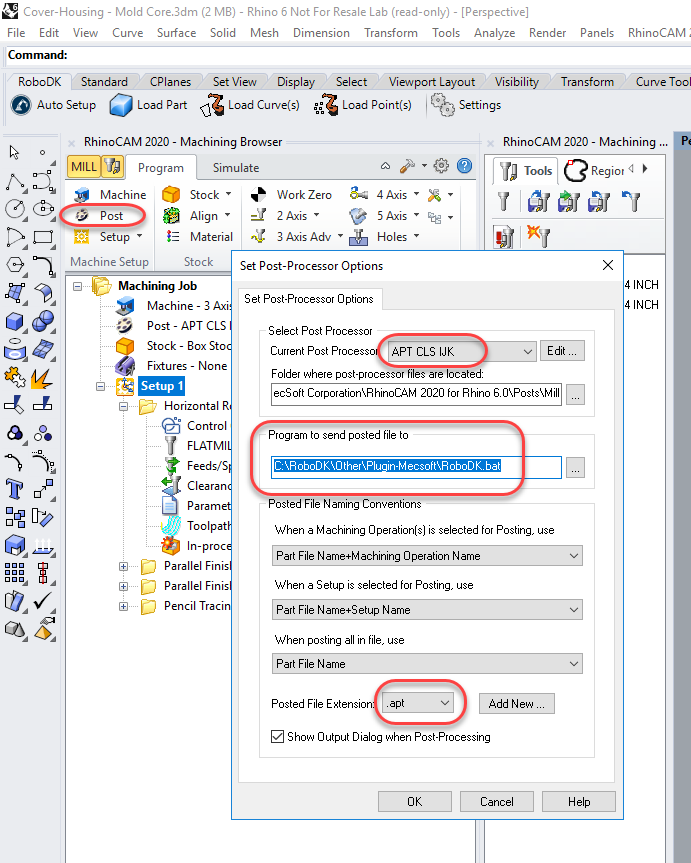691x863 pixels.
Task: Expand the first Parallel Finishing tree node
Action: (124, 566)
